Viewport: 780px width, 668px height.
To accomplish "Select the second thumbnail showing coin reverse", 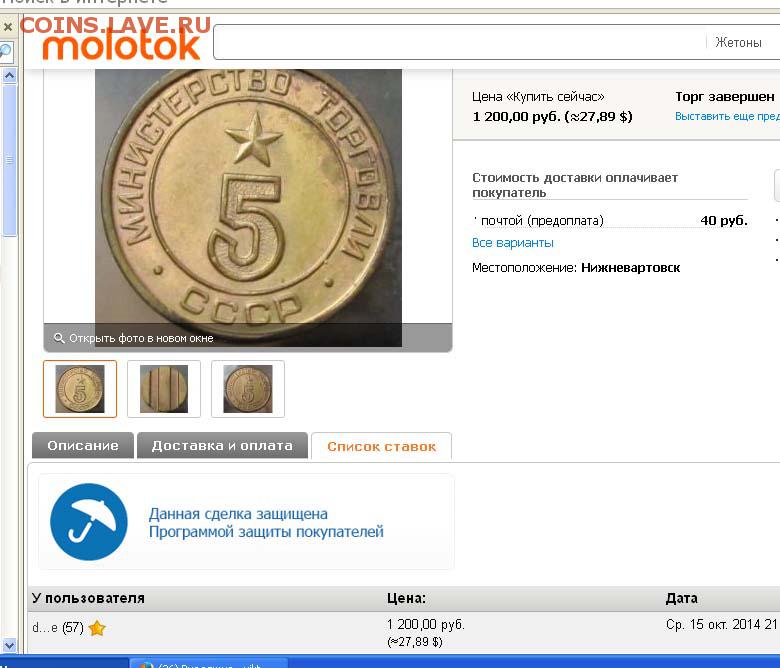I will click(164, 389).
